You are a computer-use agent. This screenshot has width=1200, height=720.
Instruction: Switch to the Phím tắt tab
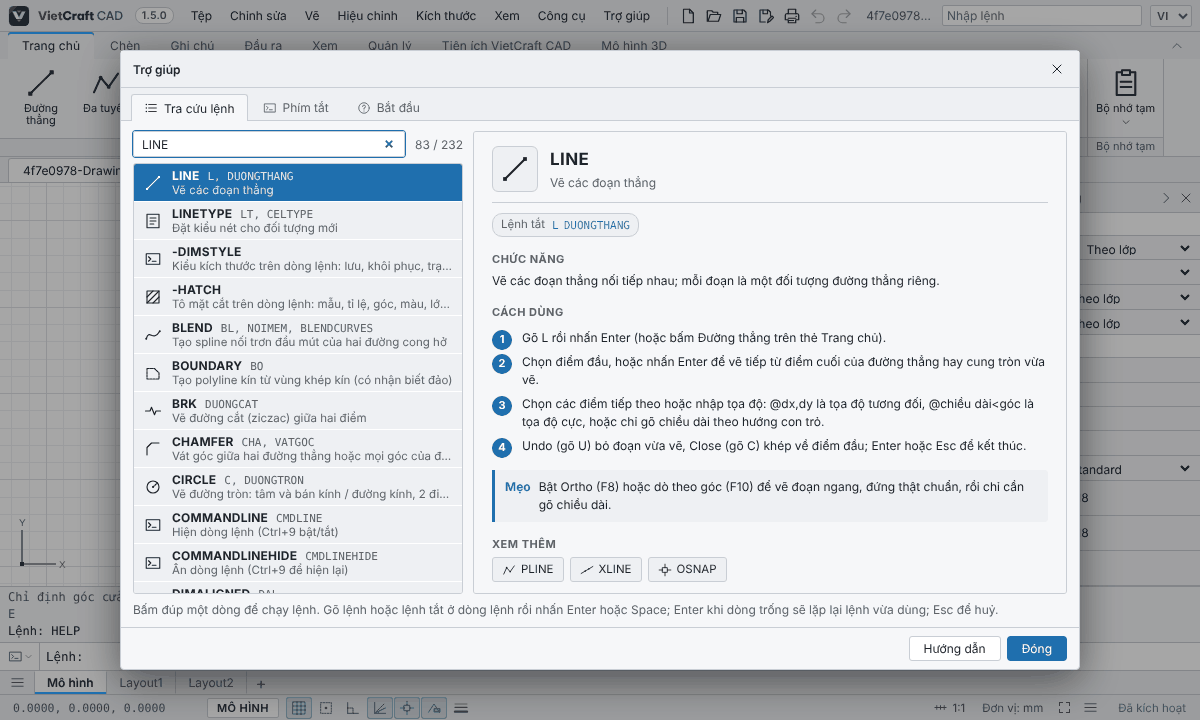296,108
